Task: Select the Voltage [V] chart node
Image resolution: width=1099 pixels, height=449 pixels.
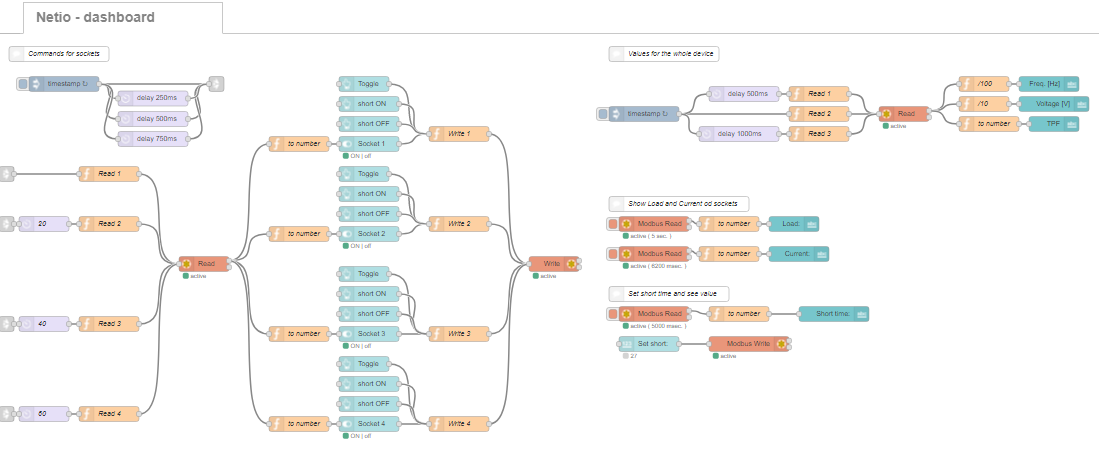Action: [x=1053, y=104]
